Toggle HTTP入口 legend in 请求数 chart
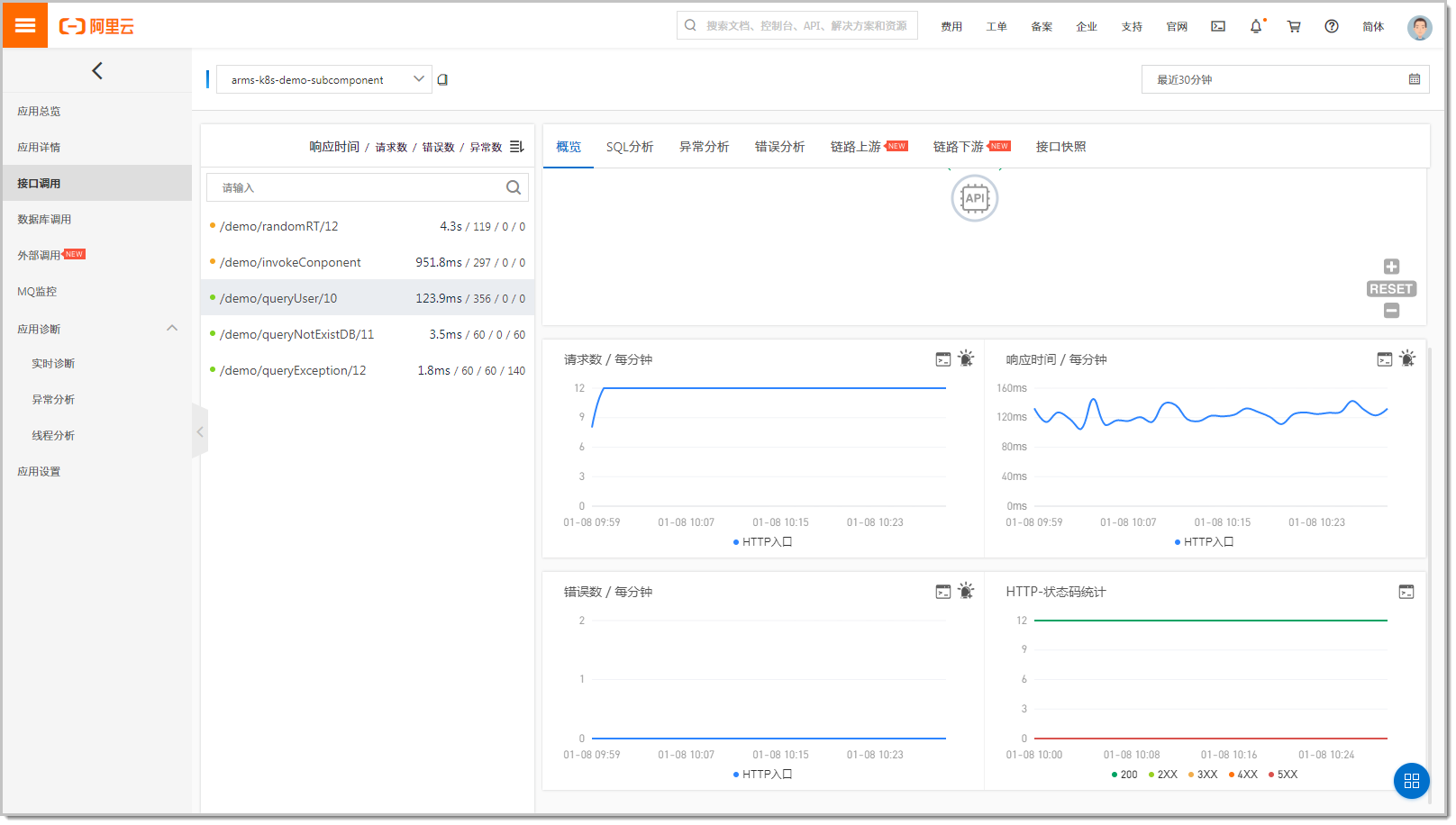 click(x=762, y=542)
